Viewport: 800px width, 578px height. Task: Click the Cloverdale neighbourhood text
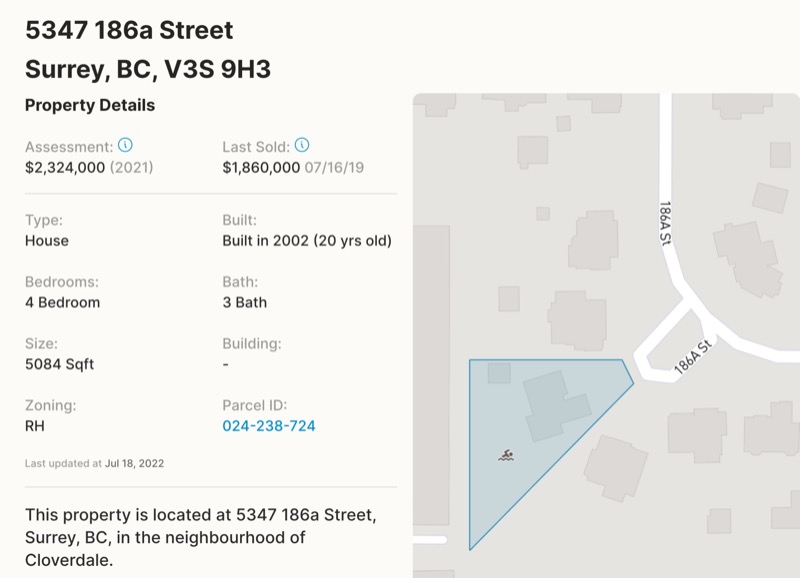click(x=69, y=560)
